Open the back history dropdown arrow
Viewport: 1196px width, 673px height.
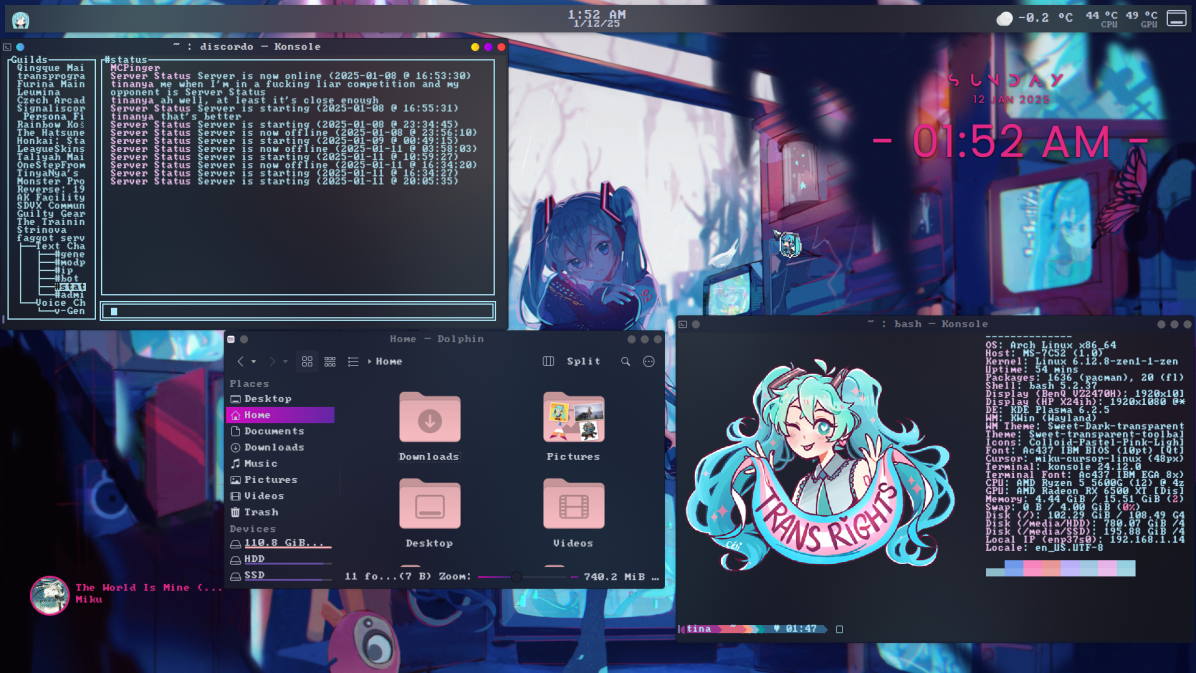click(254, 362)
